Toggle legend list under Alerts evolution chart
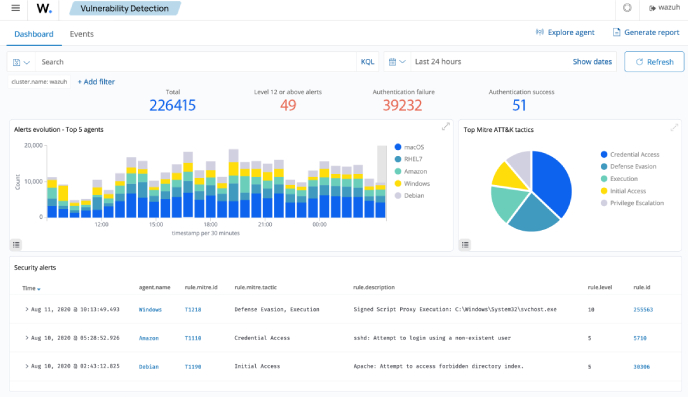 16,245
